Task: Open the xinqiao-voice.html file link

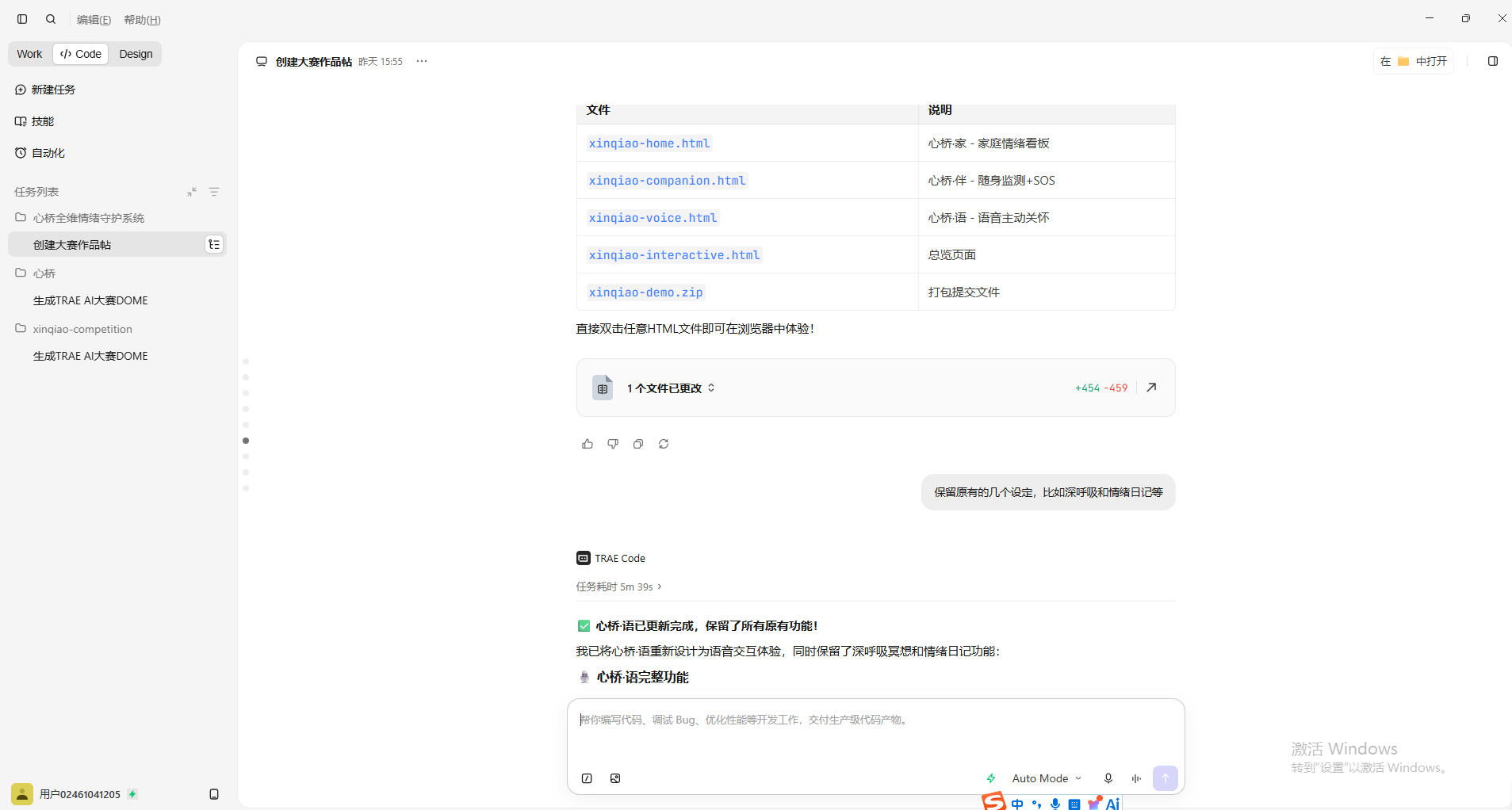Action: click(x=653, y=218)
